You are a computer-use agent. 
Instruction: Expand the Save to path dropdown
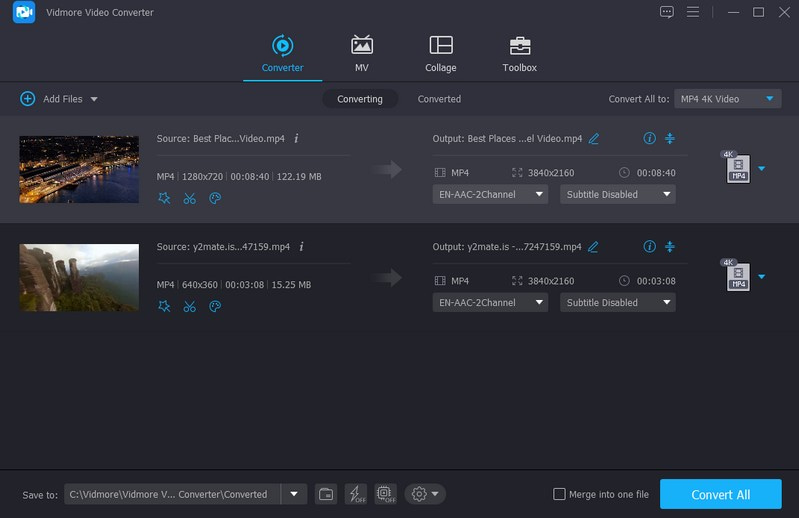(x=294, y=494)
